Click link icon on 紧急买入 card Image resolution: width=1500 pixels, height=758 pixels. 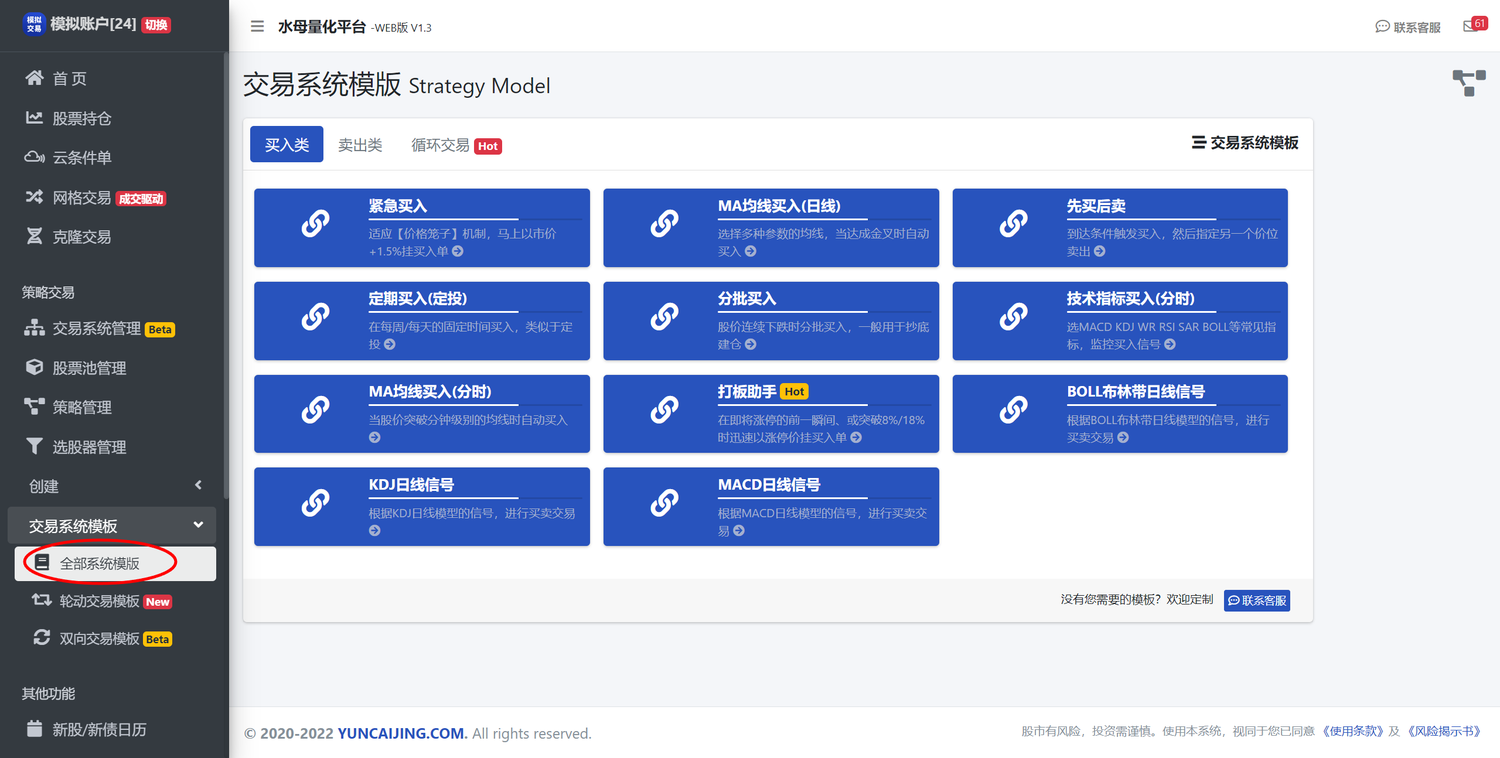coord(315,225)
